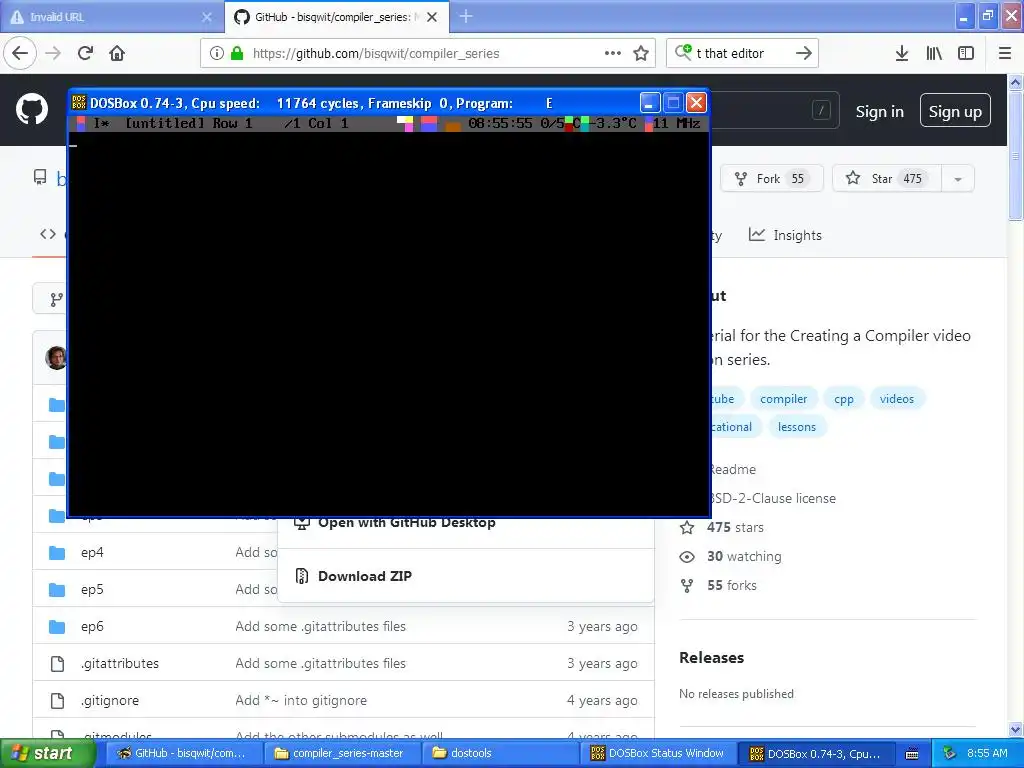This screenshot has width=1024, height=768.
Task: Close the GitHub browser tab
Action: 432,17
